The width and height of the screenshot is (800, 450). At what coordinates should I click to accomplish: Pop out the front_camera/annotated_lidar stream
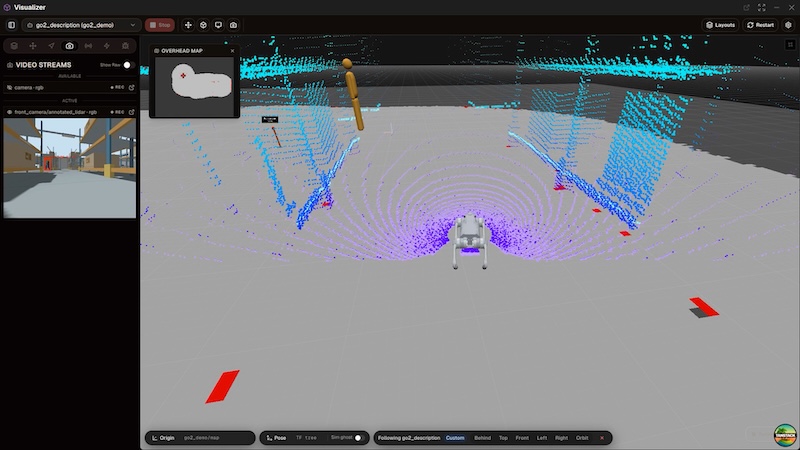click(132, 112)
